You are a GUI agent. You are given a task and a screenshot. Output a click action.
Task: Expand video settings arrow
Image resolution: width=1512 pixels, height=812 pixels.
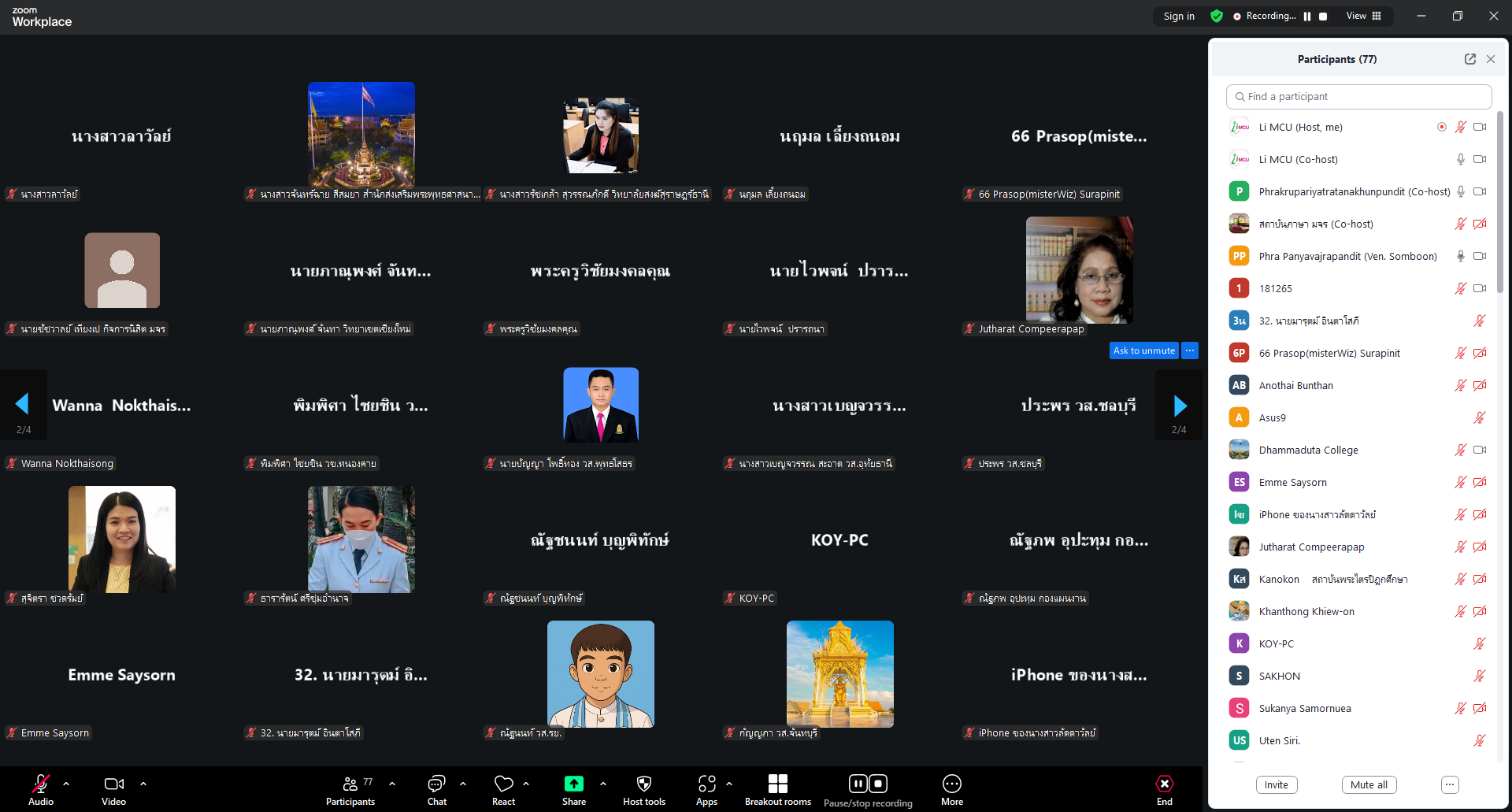(x=143, y=784)
